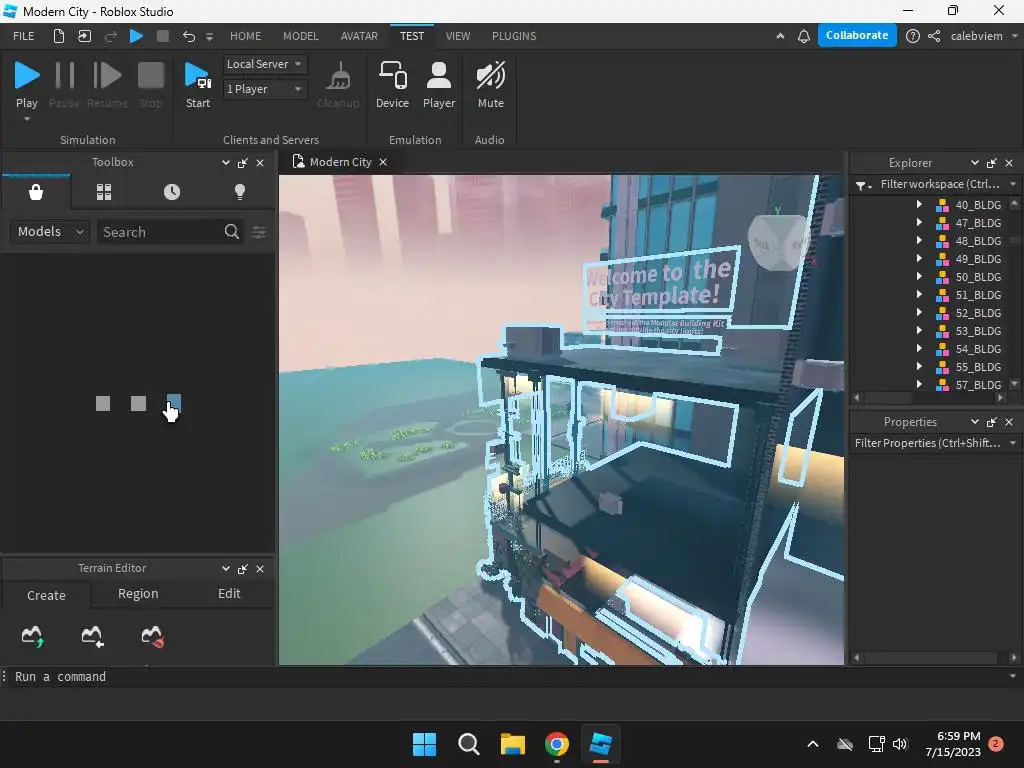Click the quick access Play icon
This screenshot has height=768, width=1024.
tap(136, 36)
